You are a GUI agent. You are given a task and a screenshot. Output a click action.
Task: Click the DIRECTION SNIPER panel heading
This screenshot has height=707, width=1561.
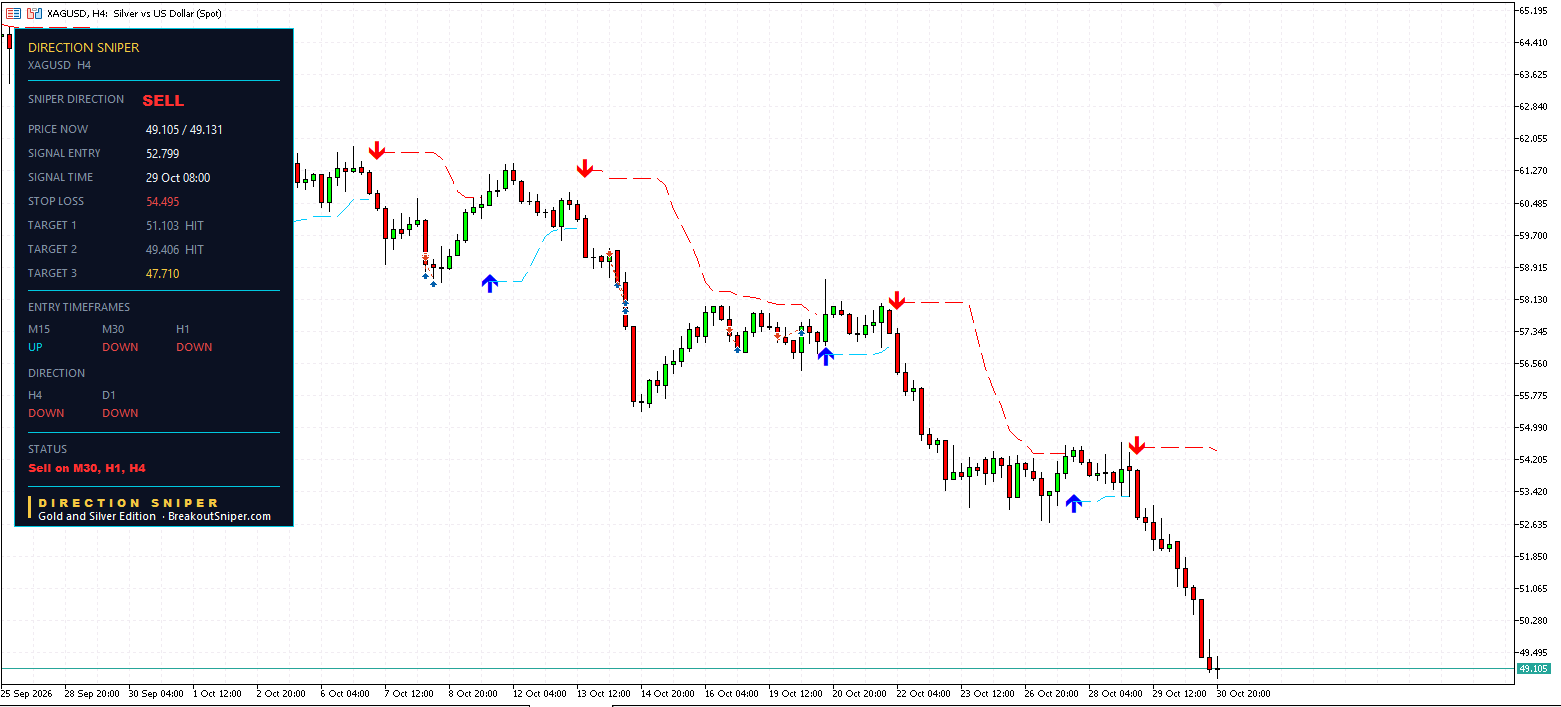(84, 47)
